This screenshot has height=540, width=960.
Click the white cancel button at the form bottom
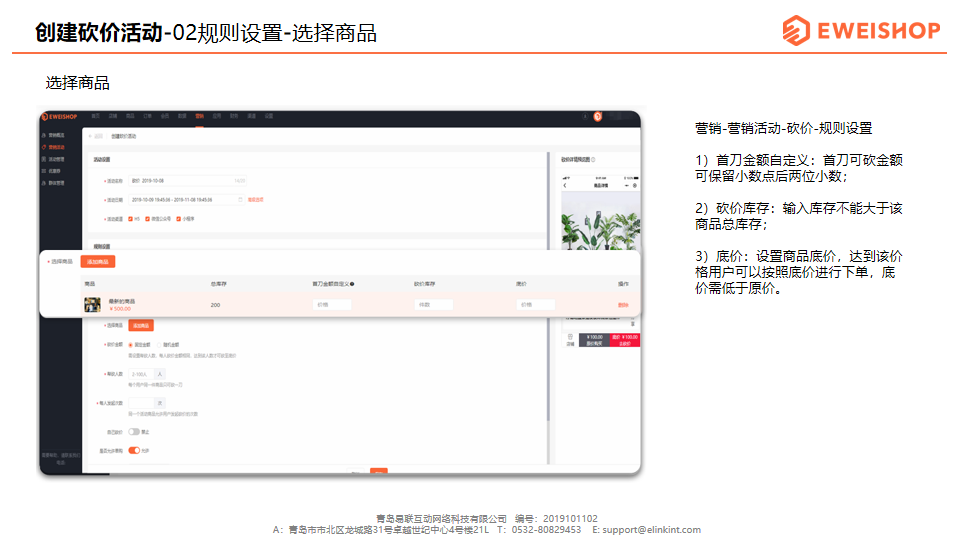[356, 471]
